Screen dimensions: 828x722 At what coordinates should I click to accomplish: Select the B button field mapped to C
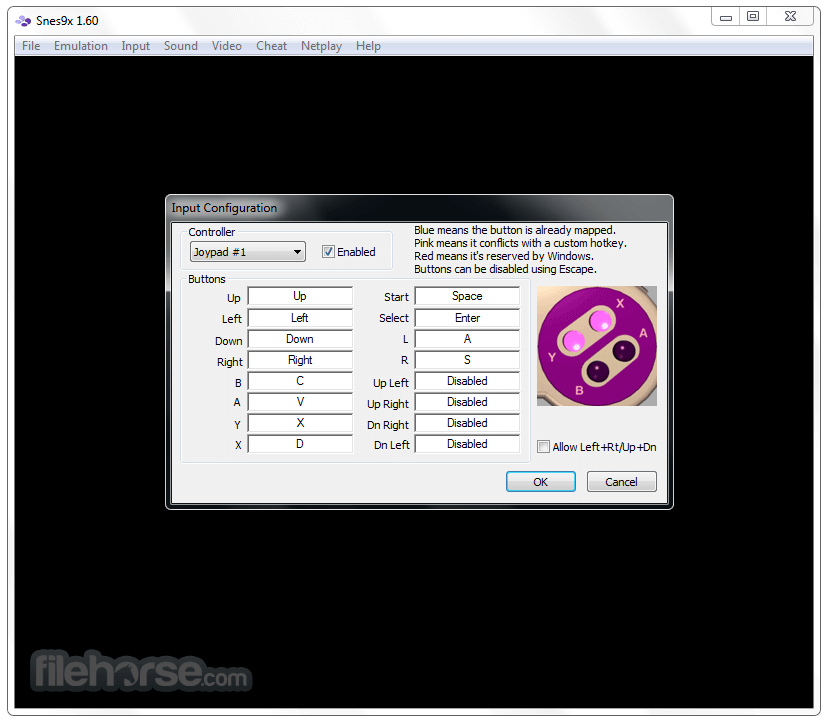(x=300, y=381)
